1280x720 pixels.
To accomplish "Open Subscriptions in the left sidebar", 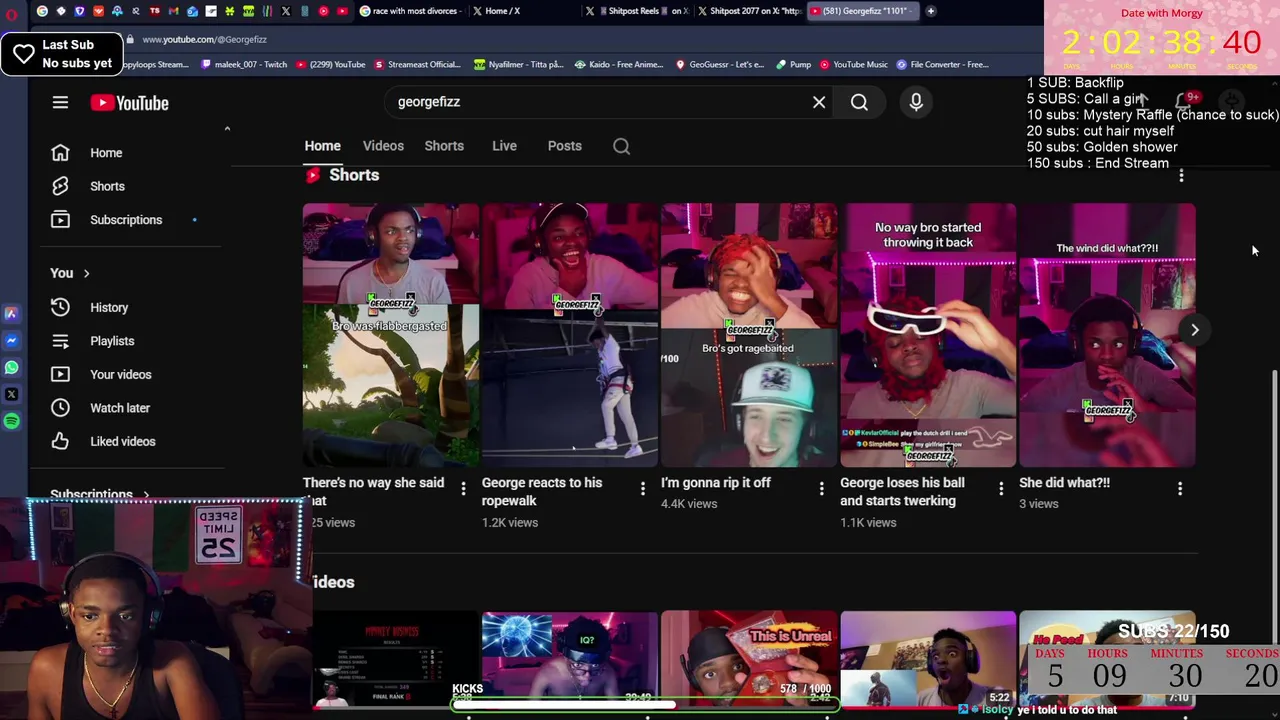I will coord(125,220).
